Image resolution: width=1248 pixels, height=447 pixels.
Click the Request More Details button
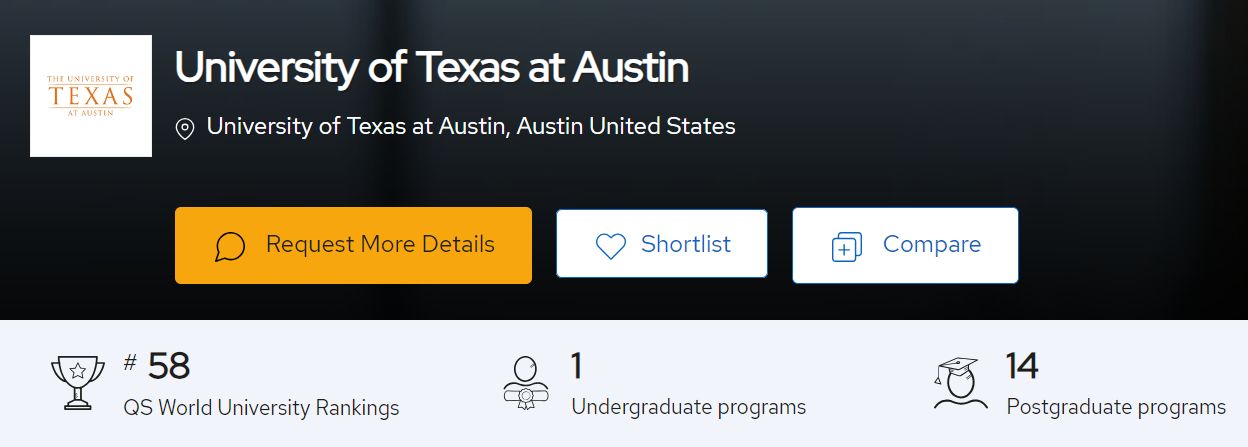point(353,245)
